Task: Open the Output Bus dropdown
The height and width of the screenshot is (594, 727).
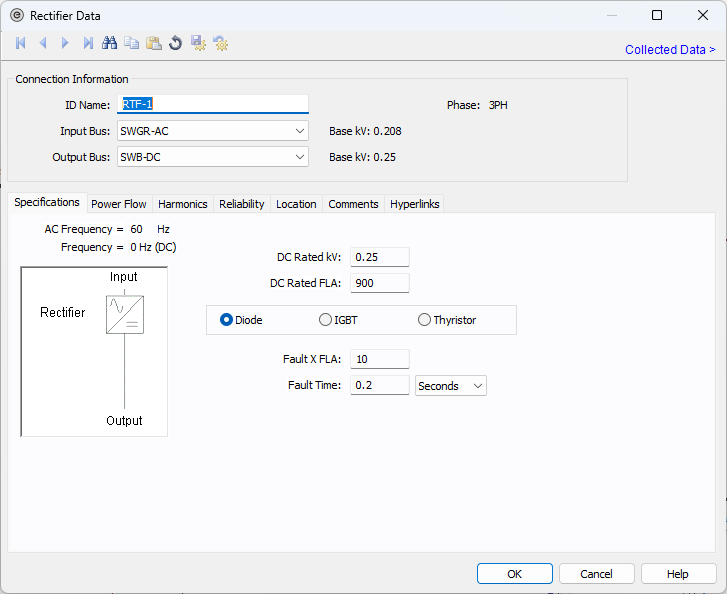Action: tap(300, 157)
